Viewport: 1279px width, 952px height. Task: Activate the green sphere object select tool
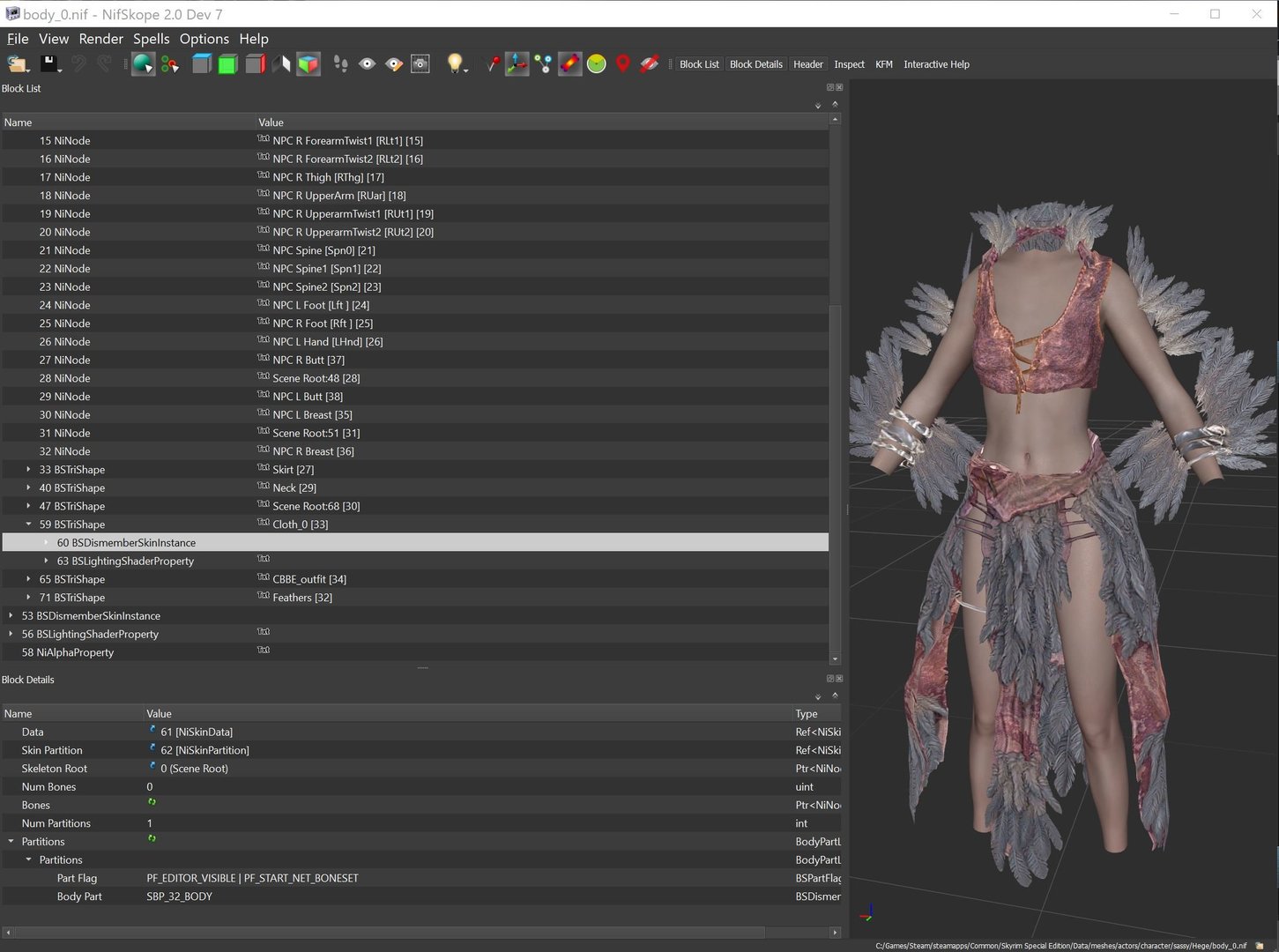coord(143,63)
